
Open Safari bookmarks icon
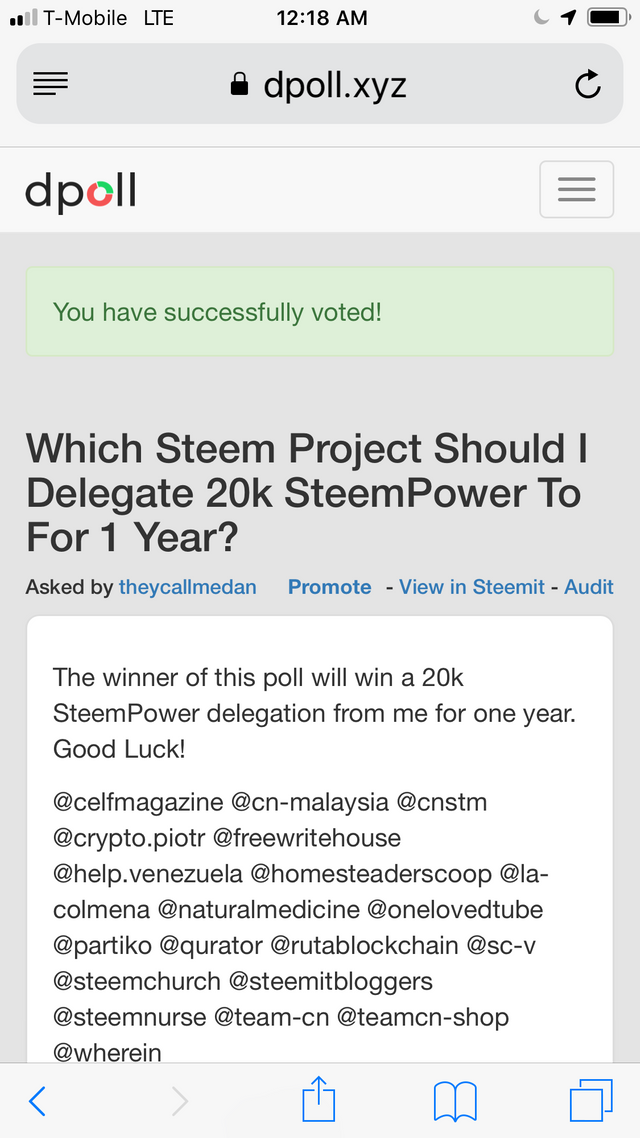(455, 1102)
